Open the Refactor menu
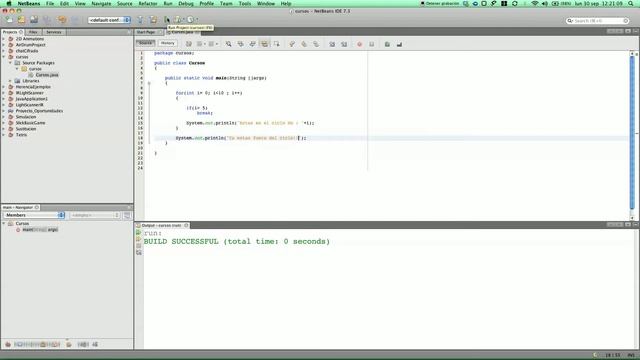This screenshot has height=360, width=640. tap(148, 3)
